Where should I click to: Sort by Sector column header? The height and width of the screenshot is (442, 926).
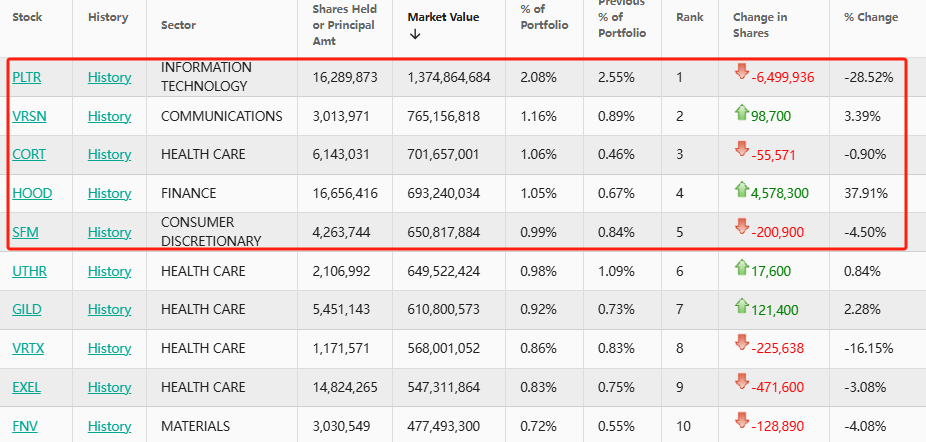[178, 25]
